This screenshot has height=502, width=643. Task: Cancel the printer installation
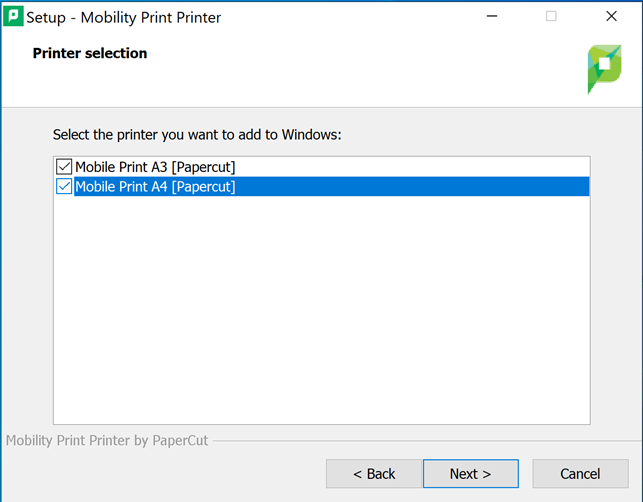click(580, 474)
